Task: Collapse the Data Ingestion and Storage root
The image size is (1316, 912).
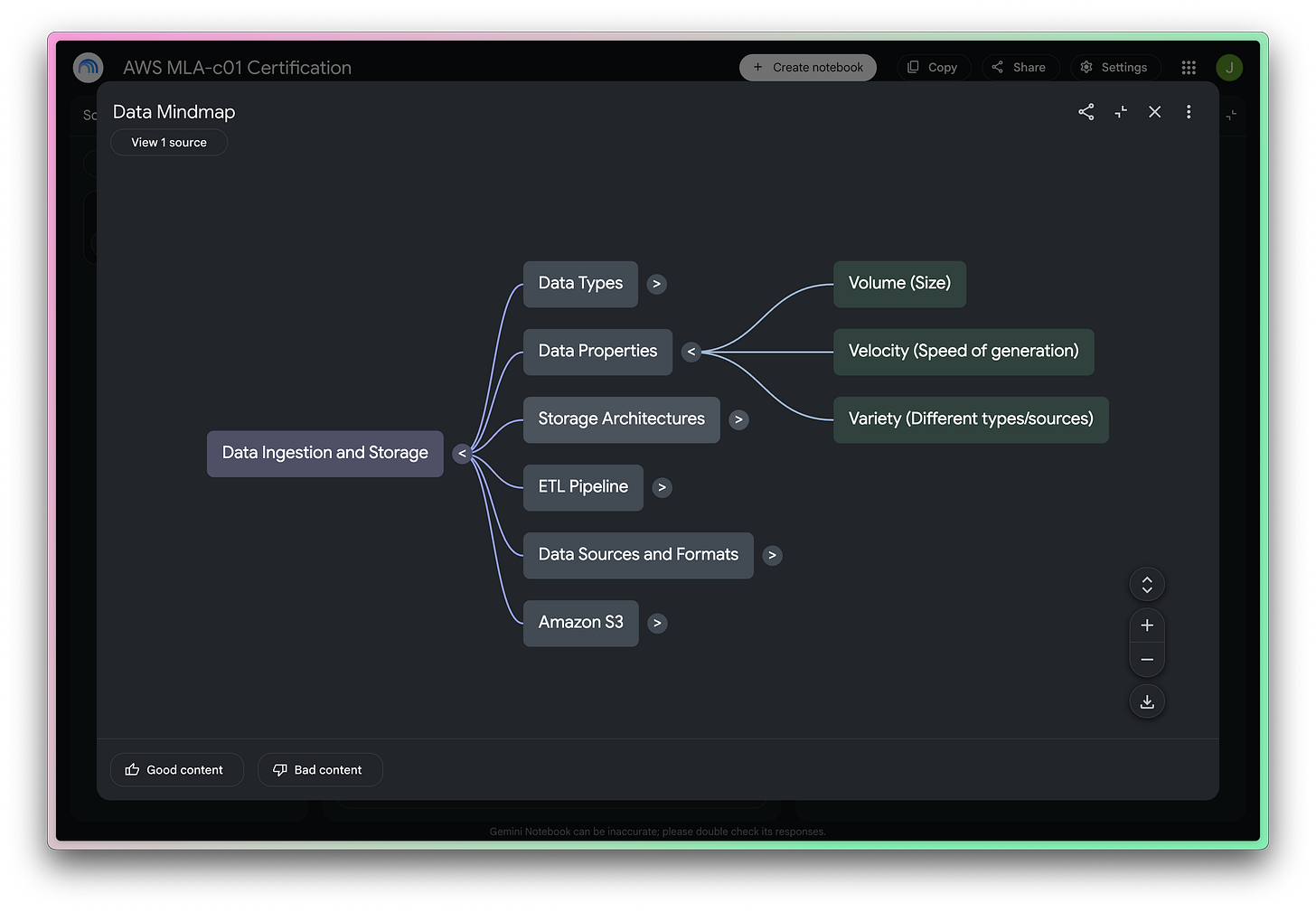Action: [x=462, y=454]
